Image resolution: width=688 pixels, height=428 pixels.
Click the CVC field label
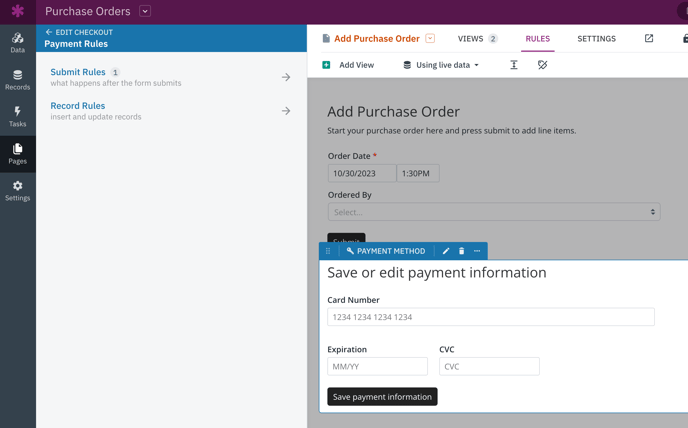pyautogui.click(x=447, y=349)
